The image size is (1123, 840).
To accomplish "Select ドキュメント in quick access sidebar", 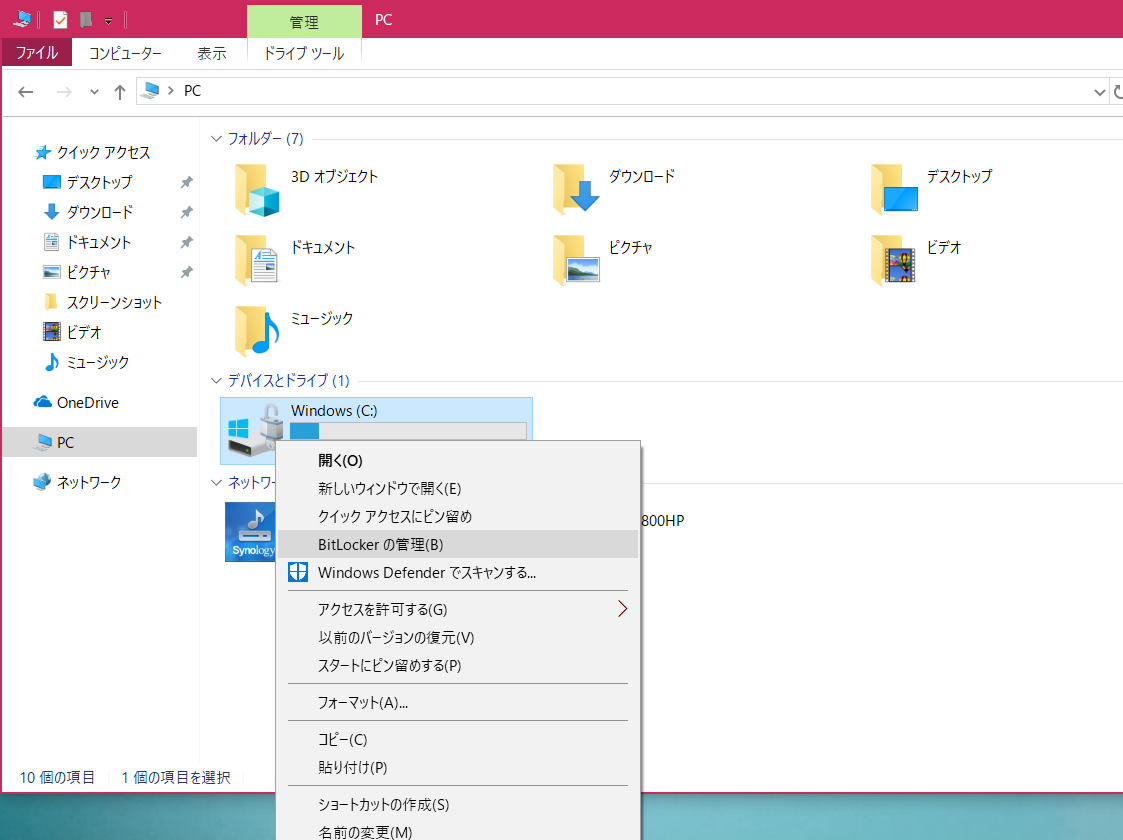I will 100,242.
